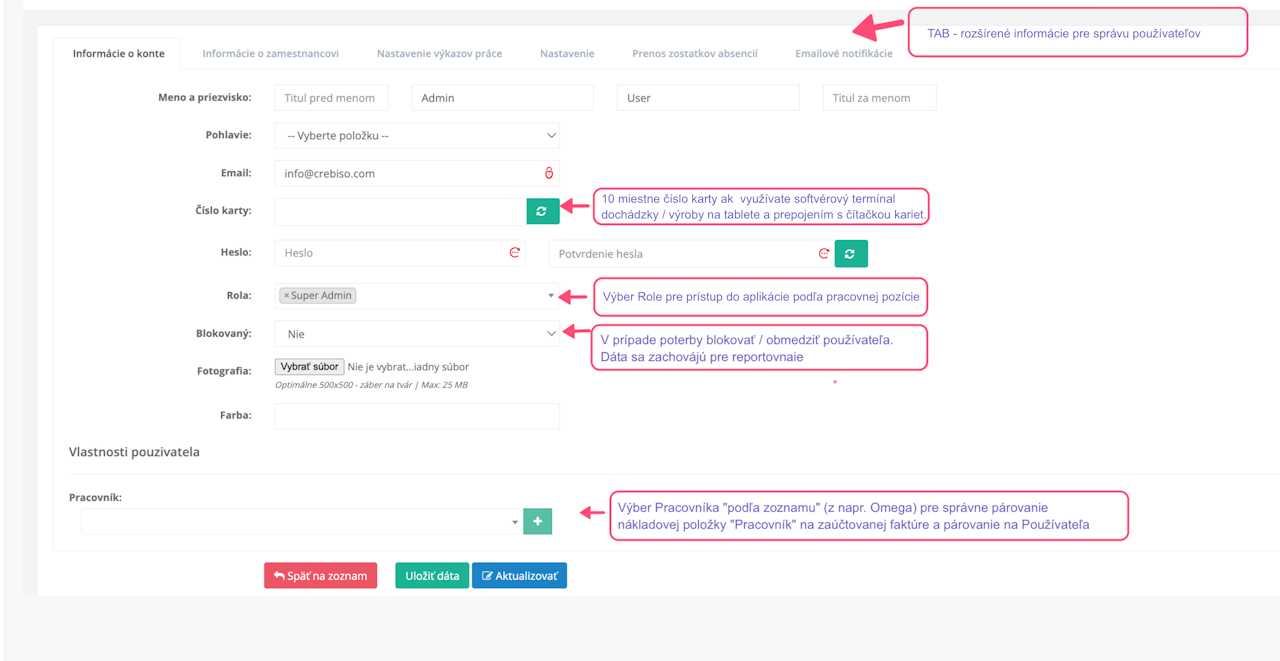Click the Späť na zoznam button
The height and width of the screenshot is (661, 1280).
pyautogui.click(x=320, y=576)
